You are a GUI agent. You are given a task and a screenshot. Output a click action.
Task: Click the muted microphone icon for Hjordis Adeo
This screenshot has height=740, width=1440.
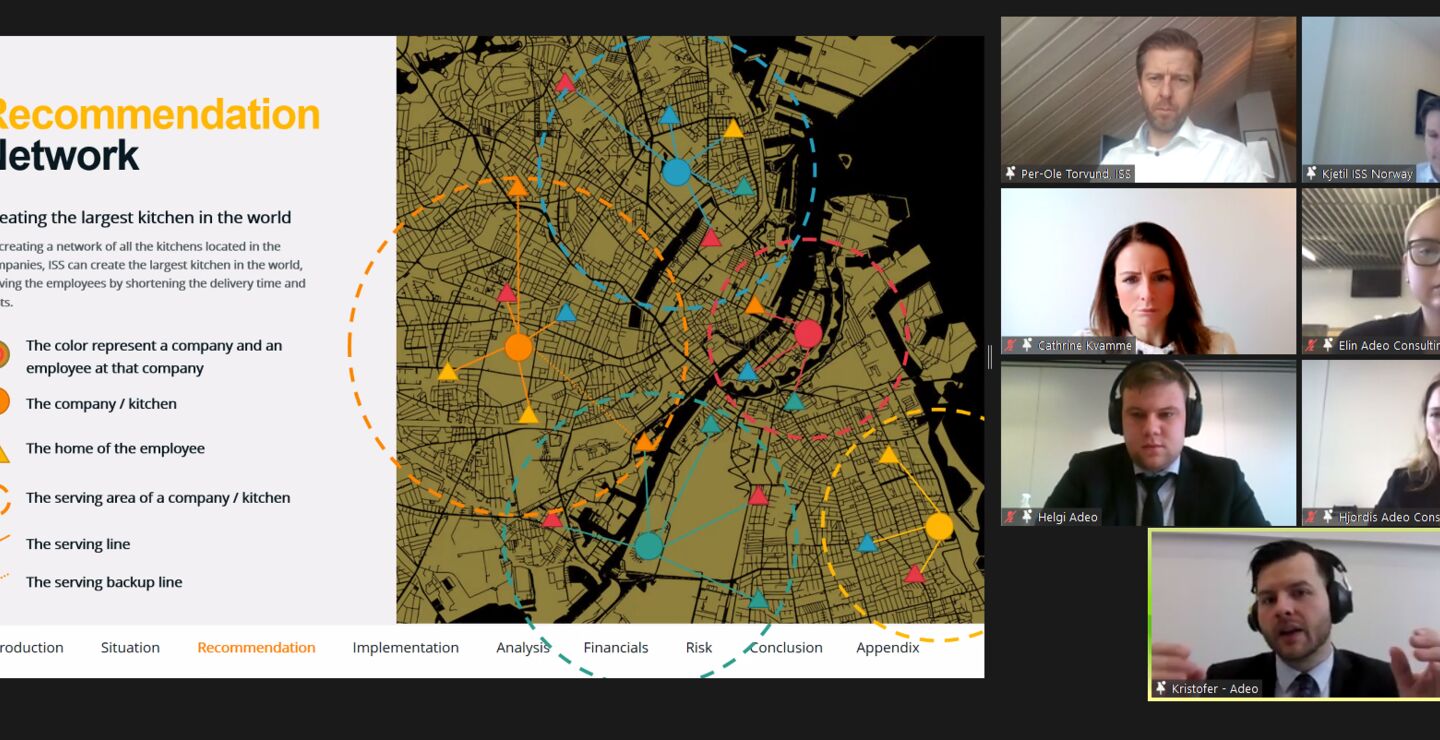point(1311,517)
